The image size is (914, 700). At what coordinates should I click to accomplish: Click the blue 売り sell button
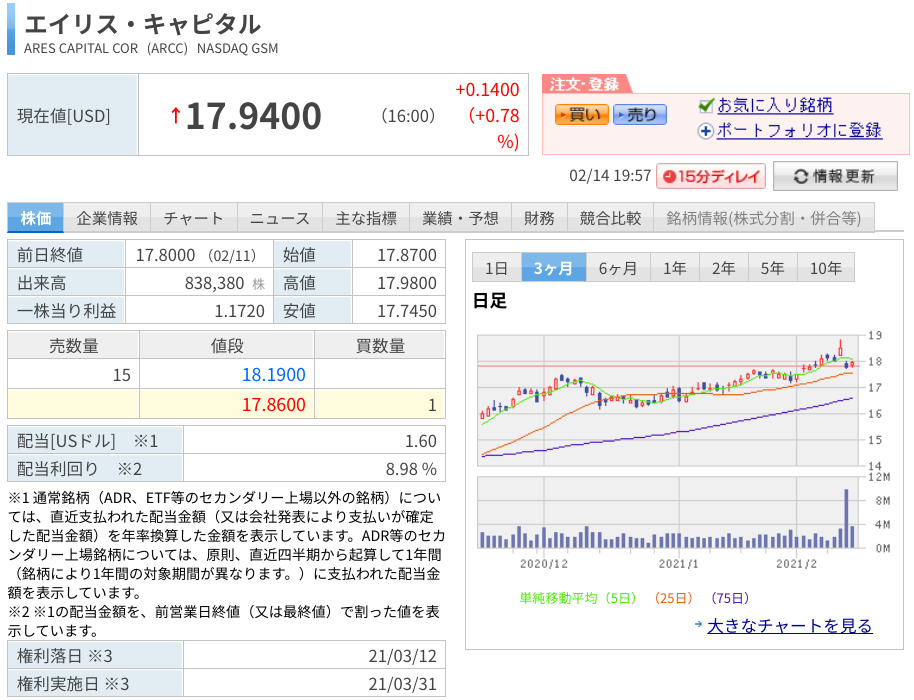click(639, 115)
